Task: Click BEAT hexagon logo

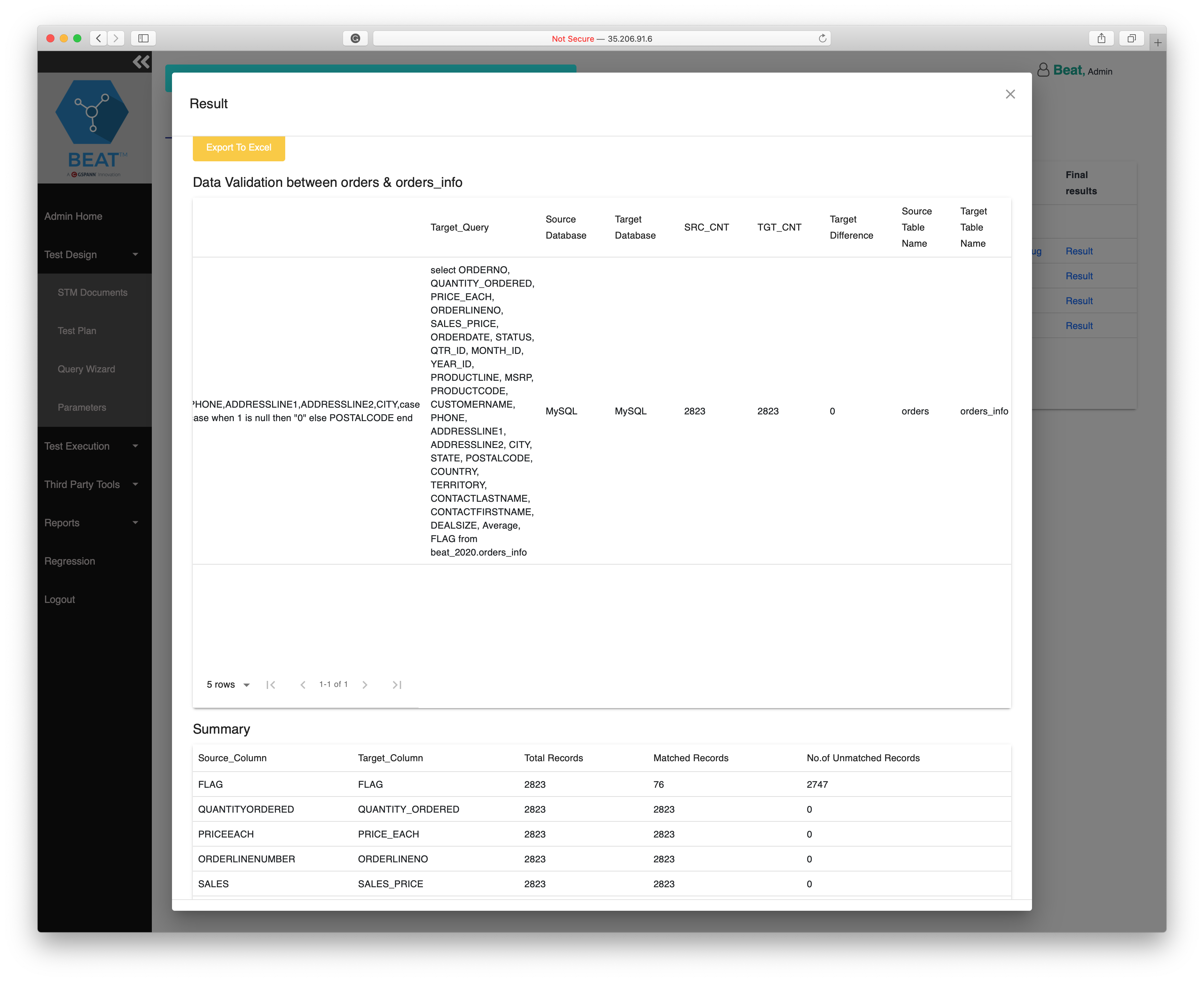Action: 92,112
